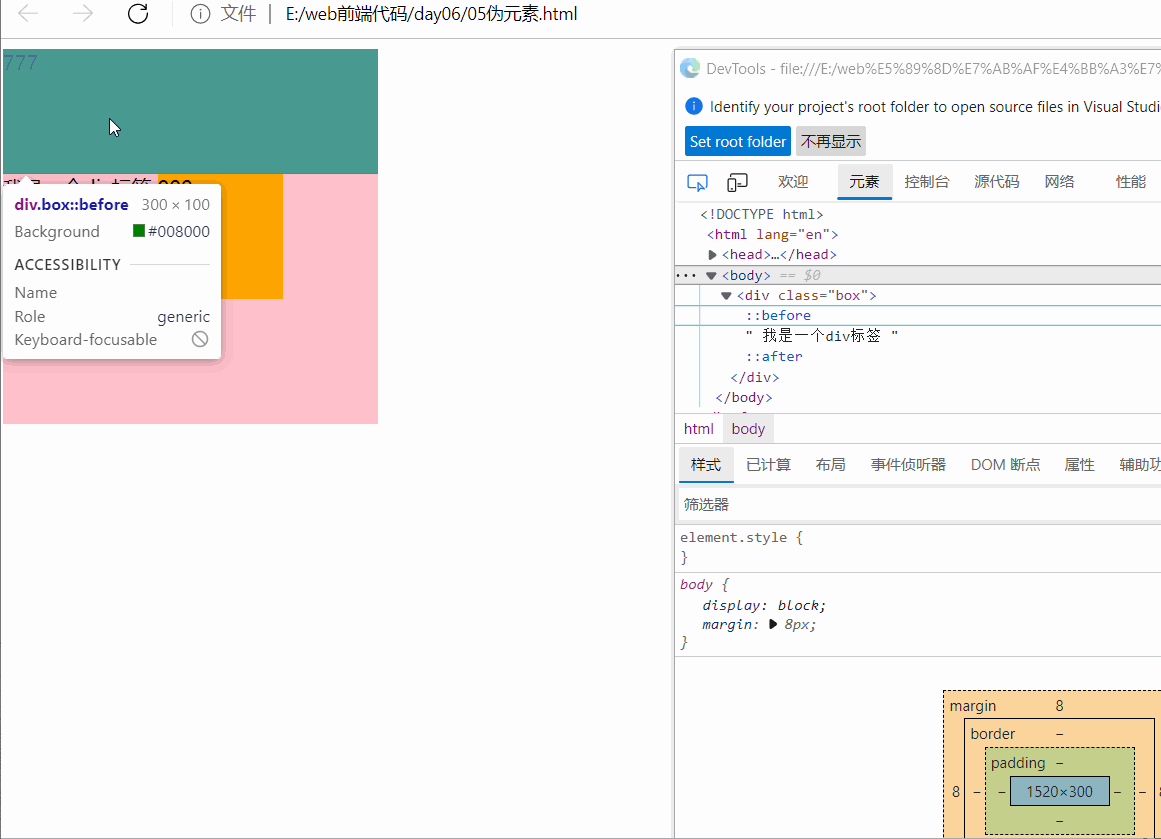Switch to the 样式 pane tab
This screenshot has width=1161, height=839.
pyautogui.click(x=706, y=464)
